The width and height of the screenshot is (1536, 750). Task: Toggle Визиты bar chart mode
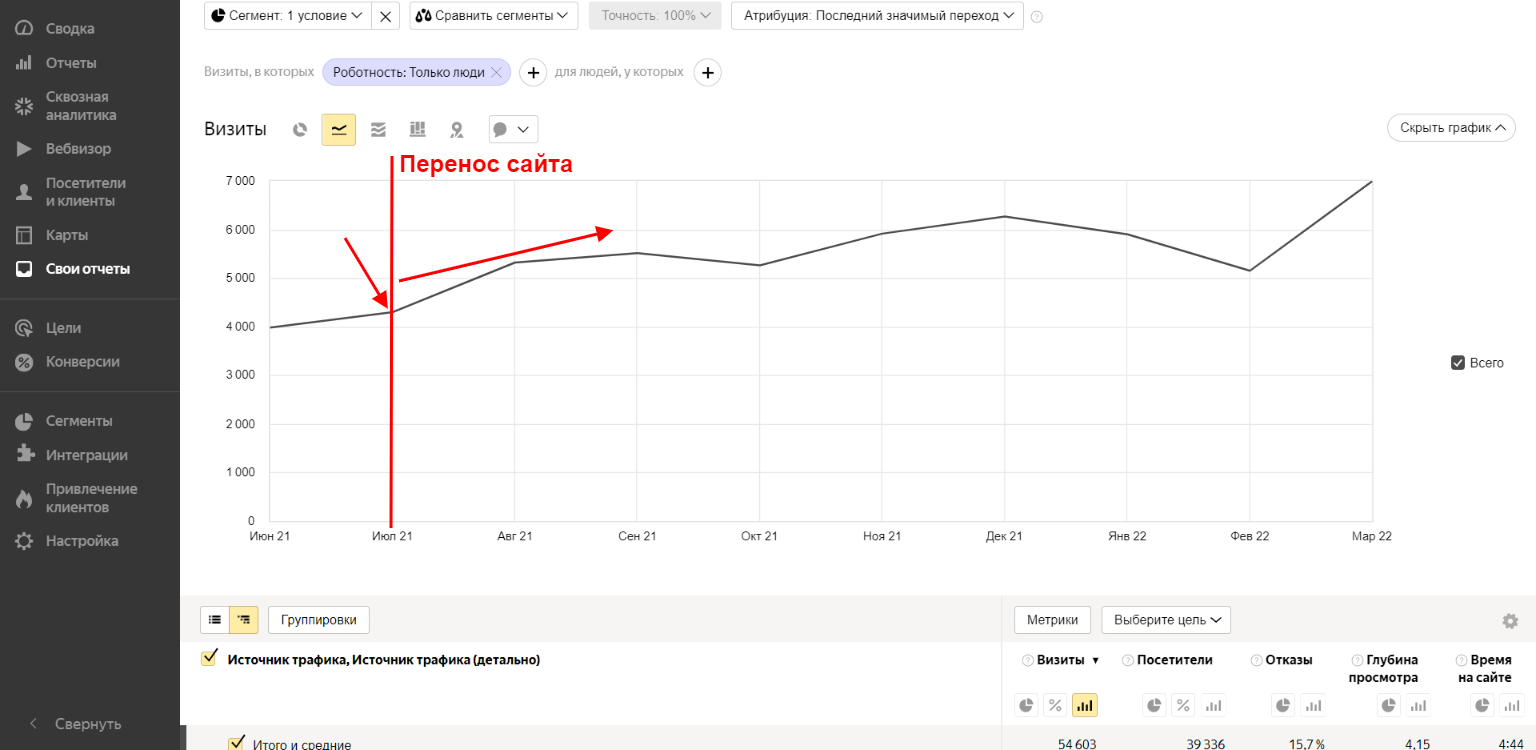coord(1084,705)
